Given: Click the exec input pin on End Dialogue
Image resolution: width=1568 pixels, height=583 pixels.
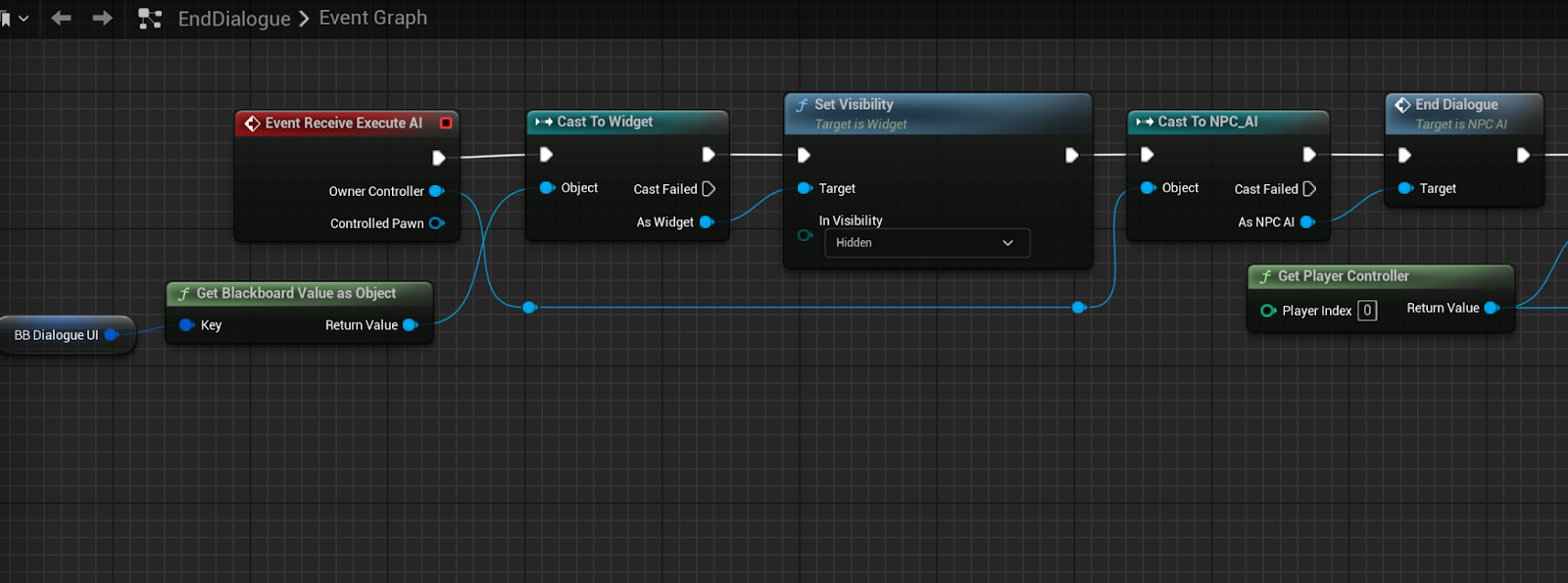Looking at the screenshot, I should tap(1404, 155).
